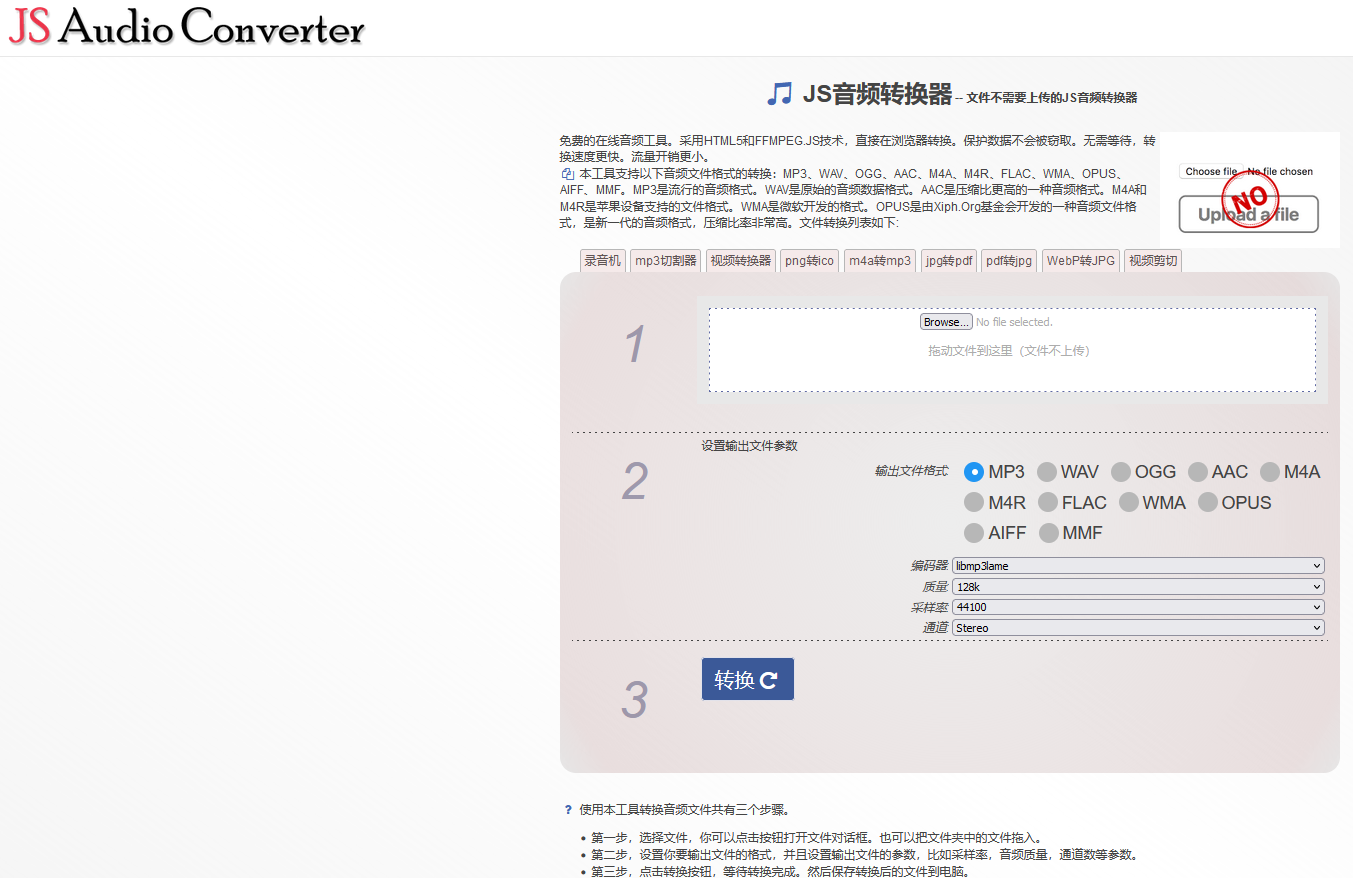Image resolution: width=1353 pixels, height=878 pixels.
Task: Open the 视频剪切 tab
Action: click(1153, 261)
